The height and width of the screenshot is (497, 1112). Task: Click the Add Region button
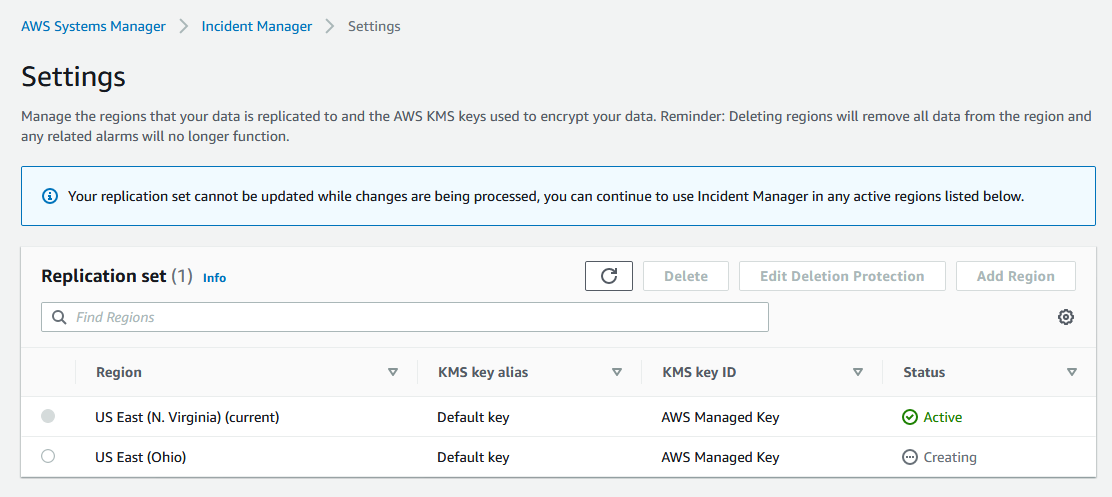[1016, 276]
